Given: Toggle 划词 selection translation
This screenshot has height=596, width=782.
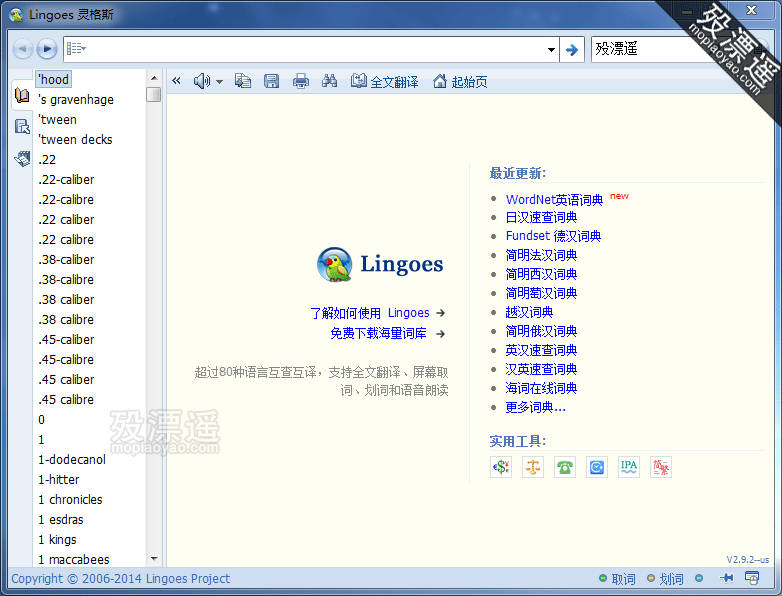Looking at the screenshot, I should pos(665,579).
